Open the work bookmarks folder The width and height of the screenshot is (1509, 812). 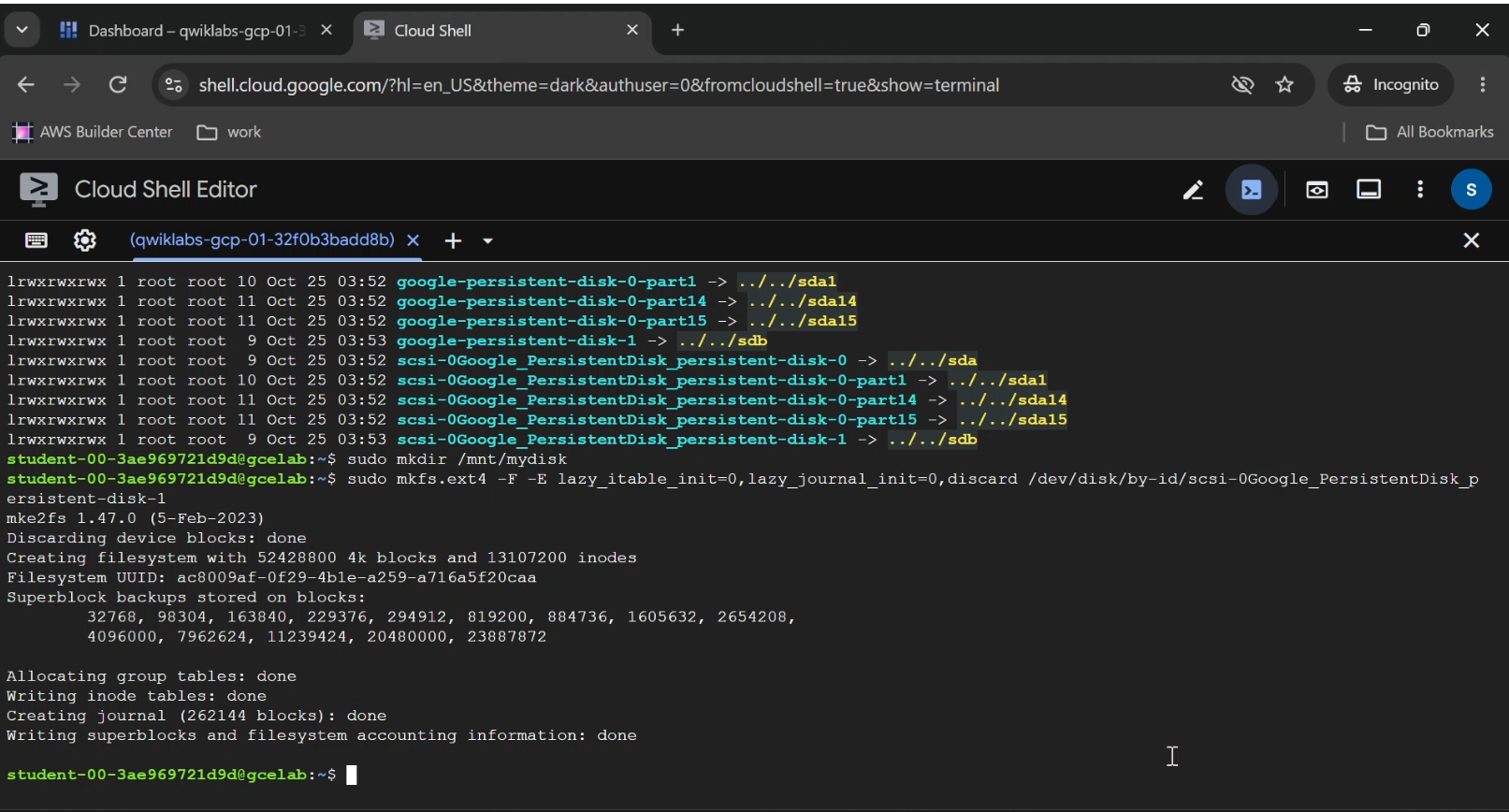click(229, 132)
